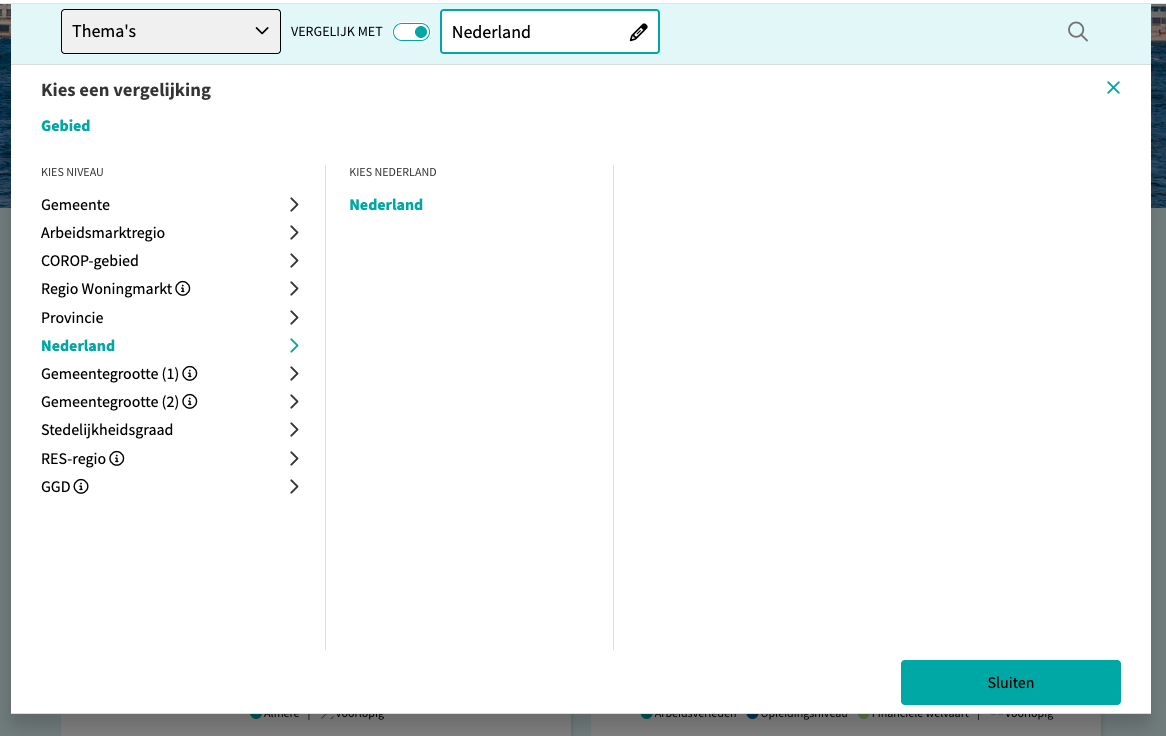Screen dimensions: 1166x736
Task: Select highlighted Nederland level item
Action: (x=78, y=346)
